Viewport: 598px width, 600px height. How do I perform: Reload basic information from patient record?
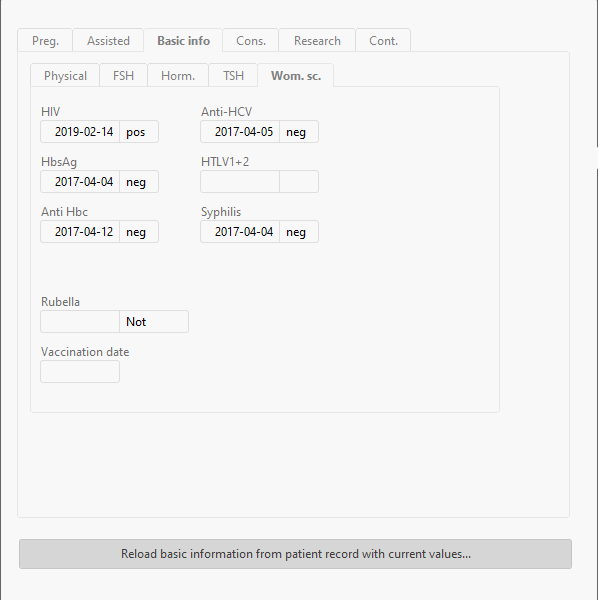[295, 554]
